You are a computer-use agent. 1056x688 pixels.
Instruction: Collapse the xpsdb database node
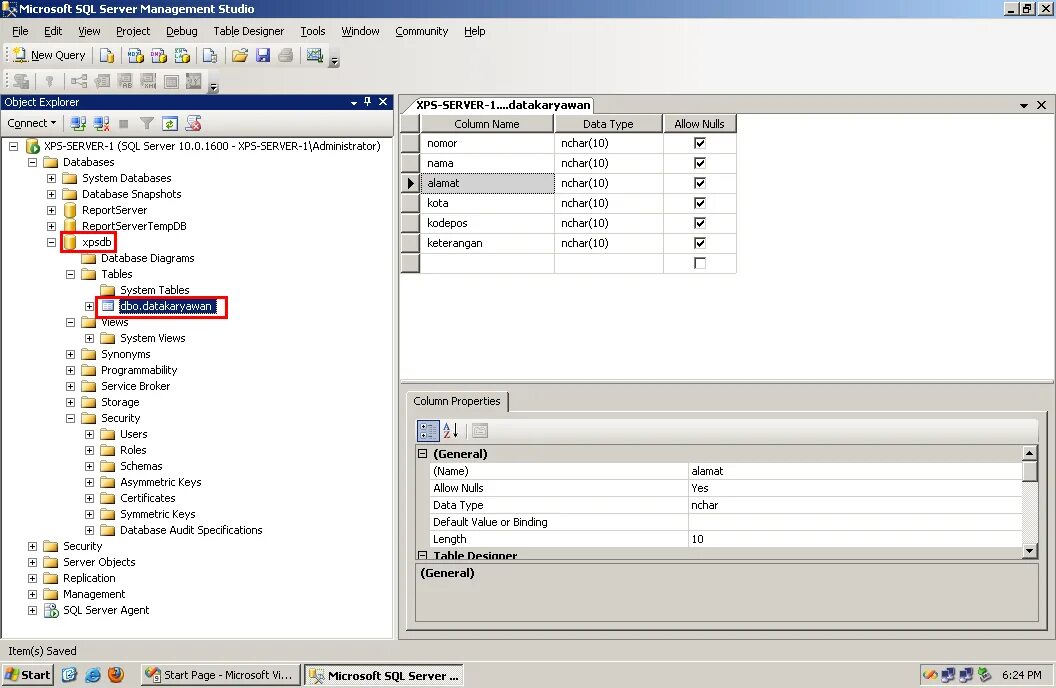point(51,242)
